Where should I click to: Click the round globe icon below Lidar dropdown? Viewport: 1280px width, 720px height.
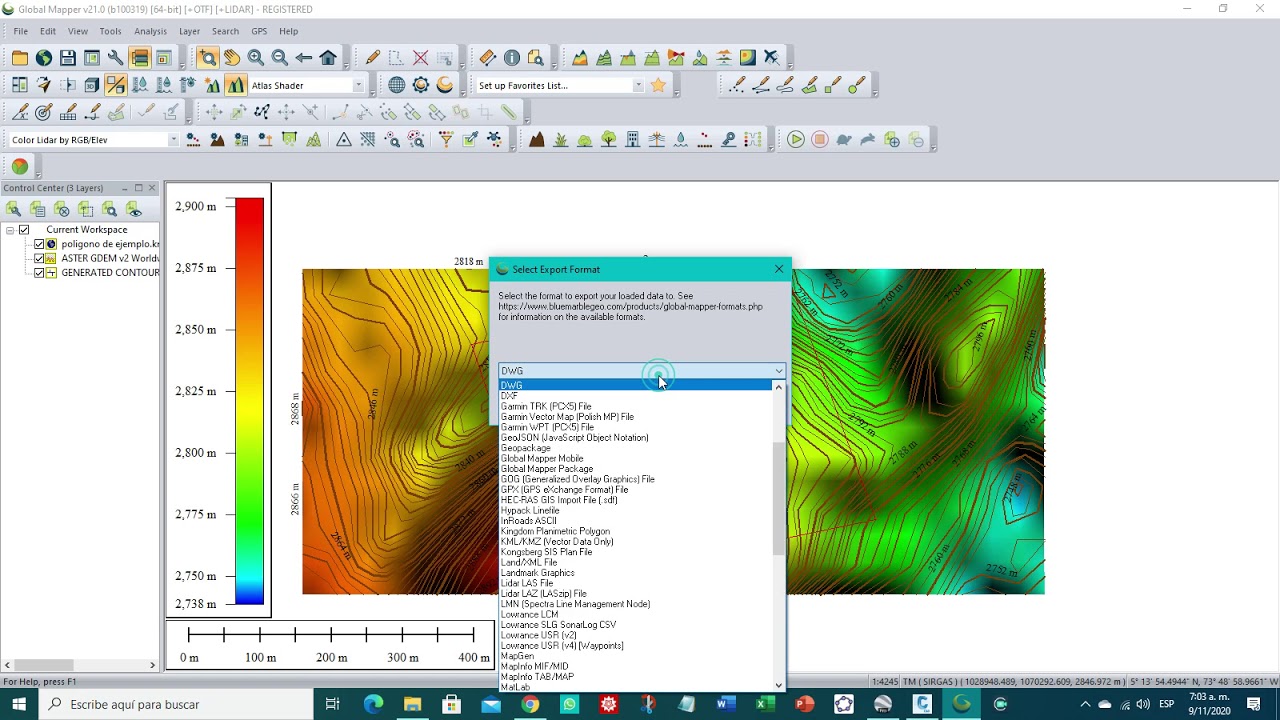point(20,166)
